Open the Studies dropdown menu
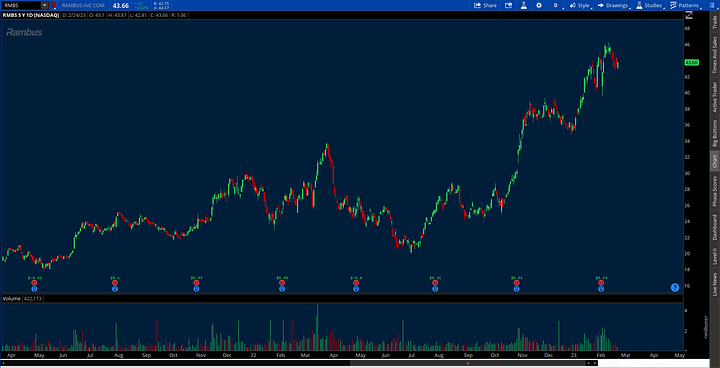720x368 pixels. 650,6
